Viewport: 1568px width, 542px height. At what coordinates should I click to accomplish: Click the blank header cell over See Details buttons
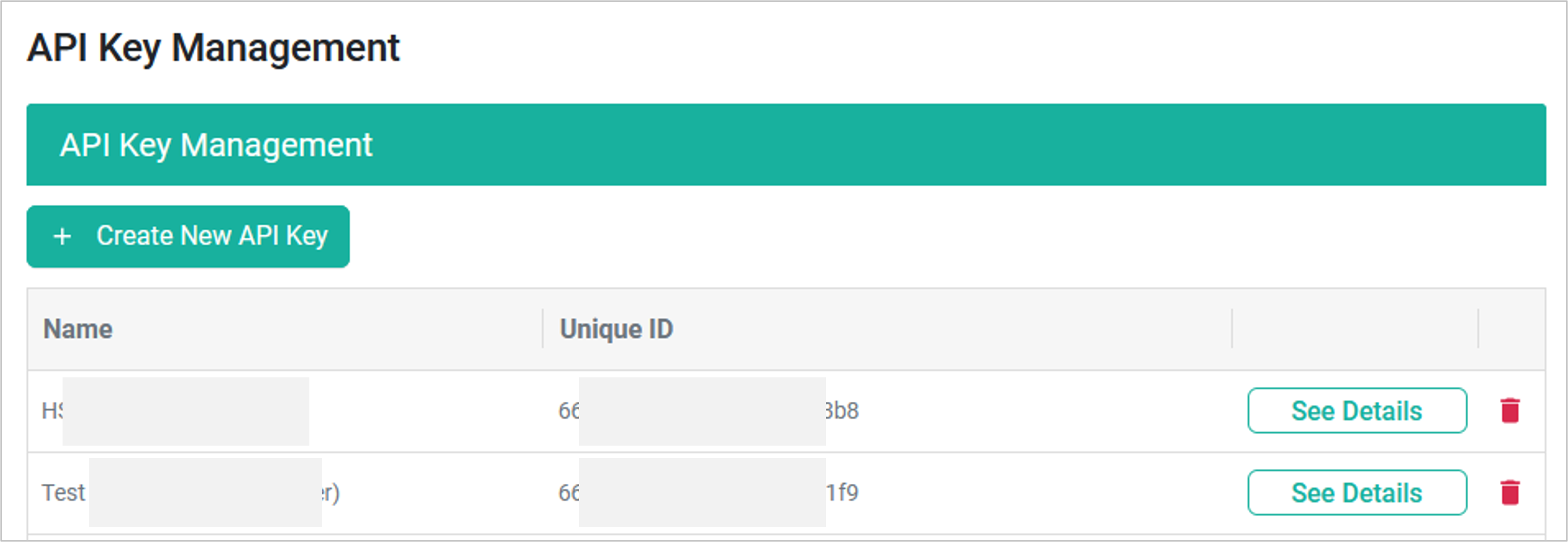coord(1355,329)
